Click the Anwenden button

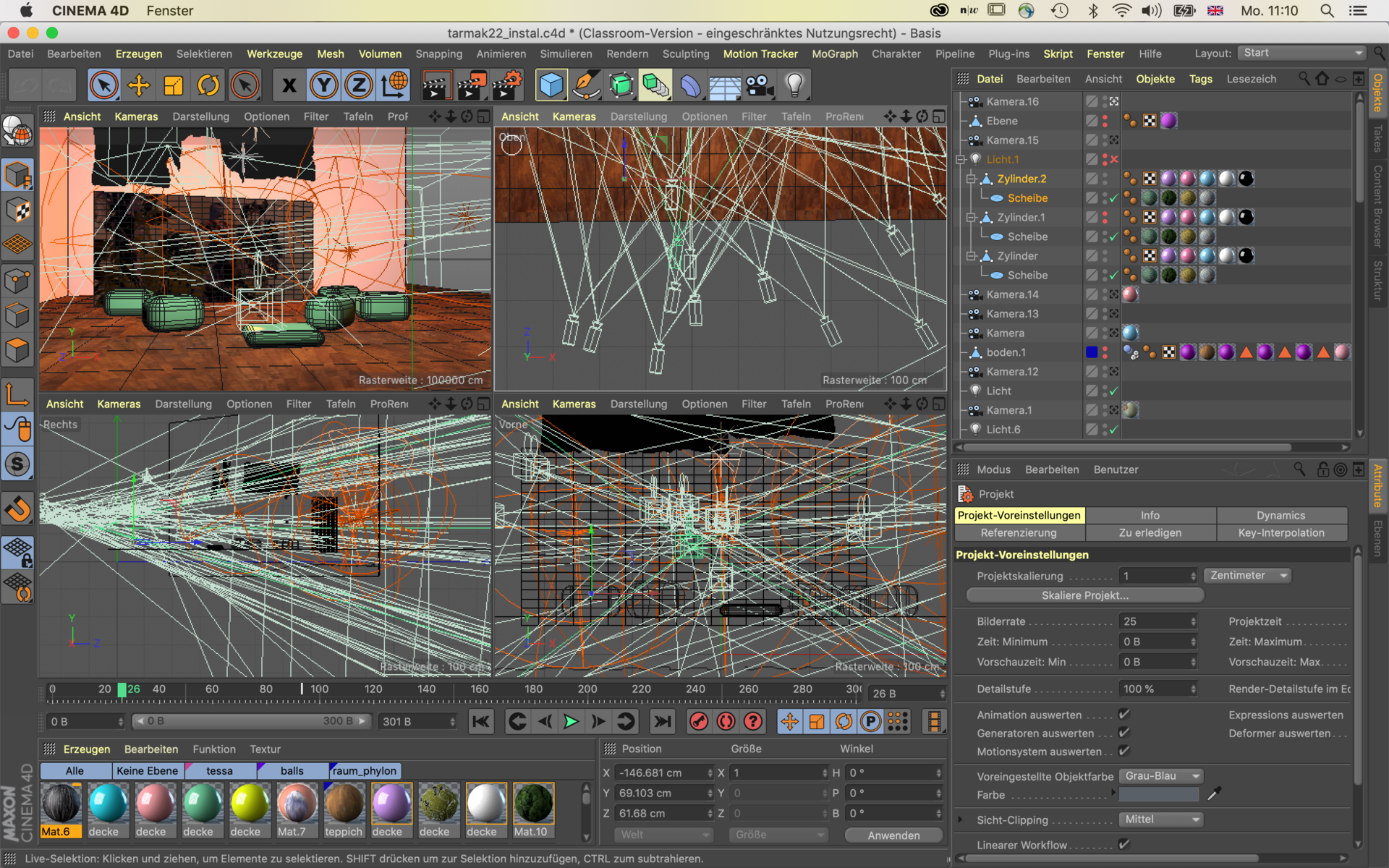893,835
